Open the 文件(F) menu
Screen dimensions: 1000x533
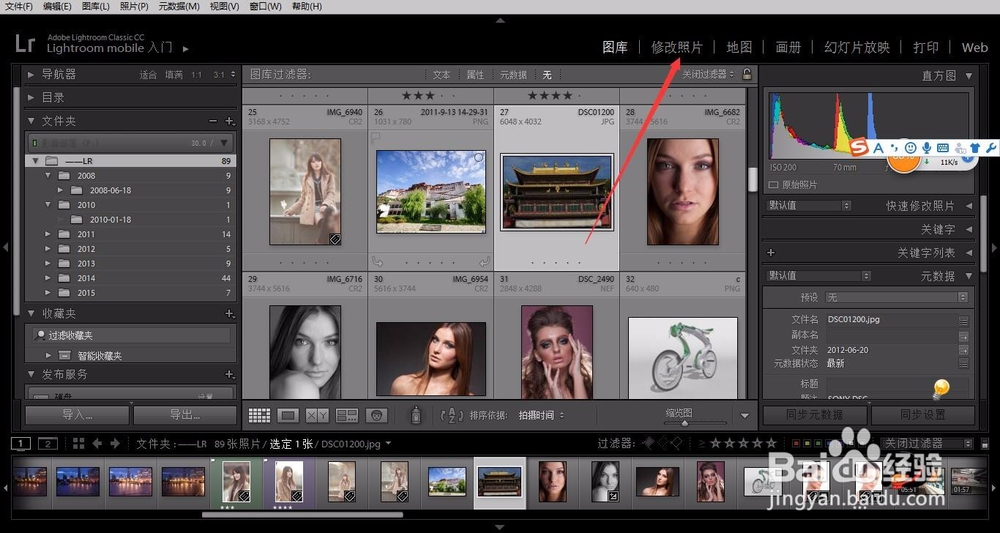coord(18,6)
